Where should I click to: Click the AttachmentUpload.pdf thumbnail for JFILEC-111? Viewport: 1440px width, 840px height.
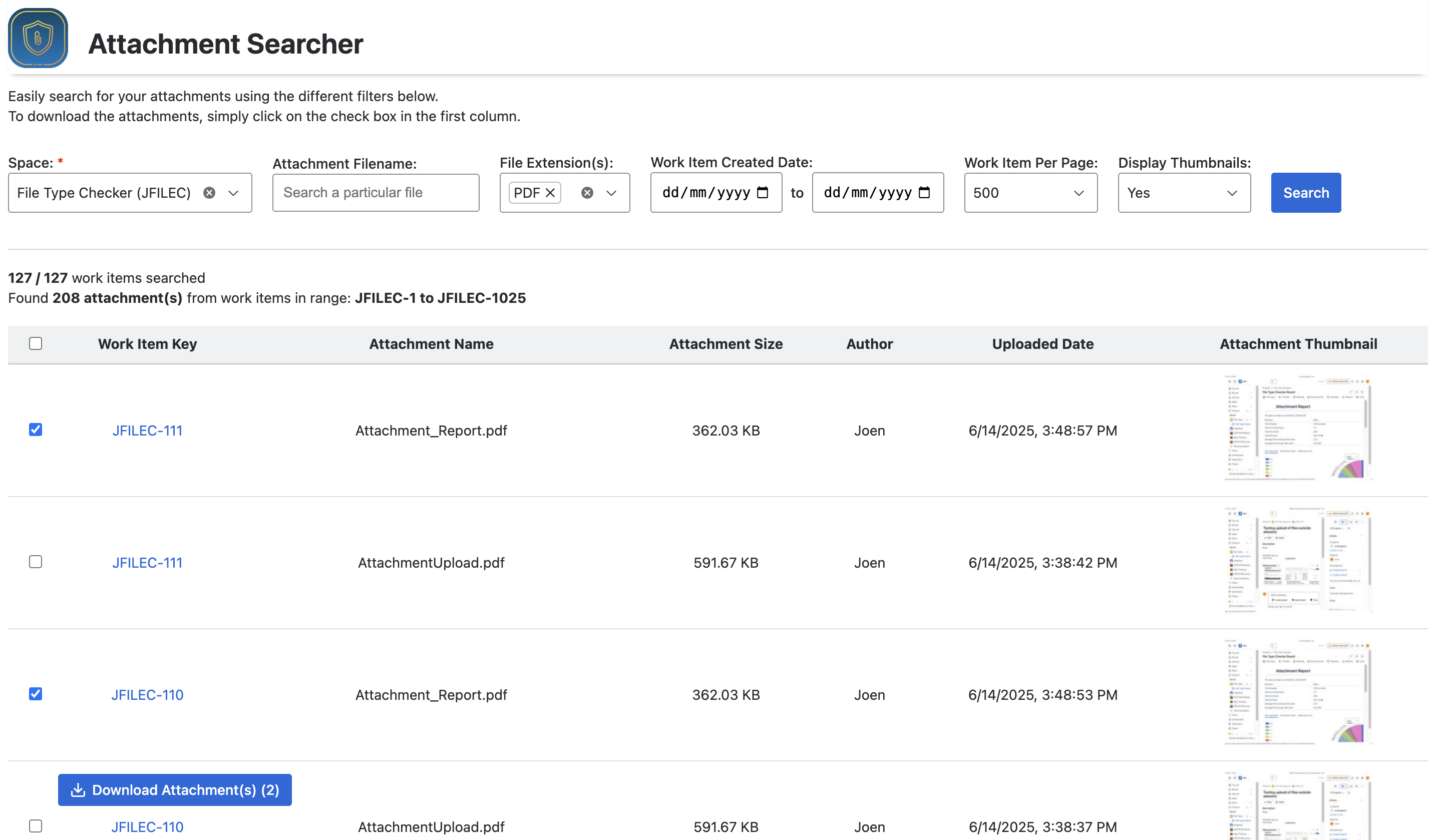click(x=1298, y=561)
